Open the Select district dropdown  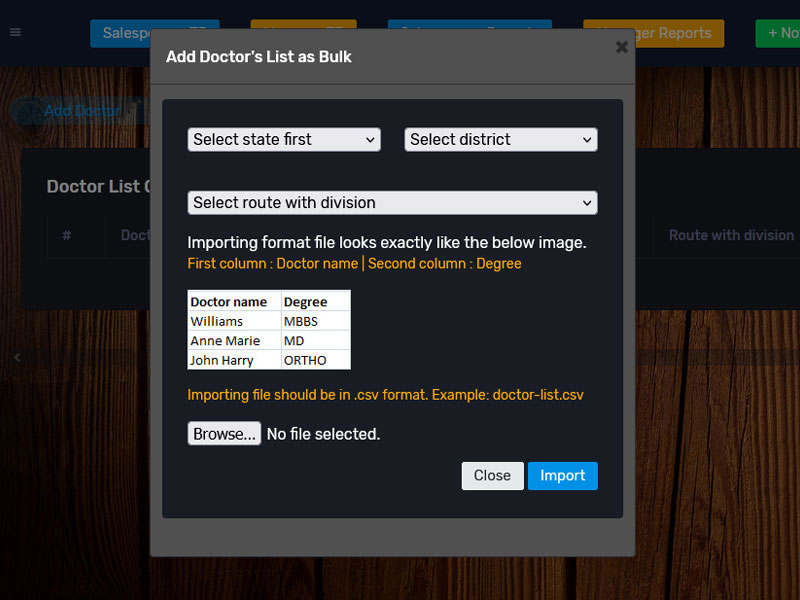pos(501,140)
